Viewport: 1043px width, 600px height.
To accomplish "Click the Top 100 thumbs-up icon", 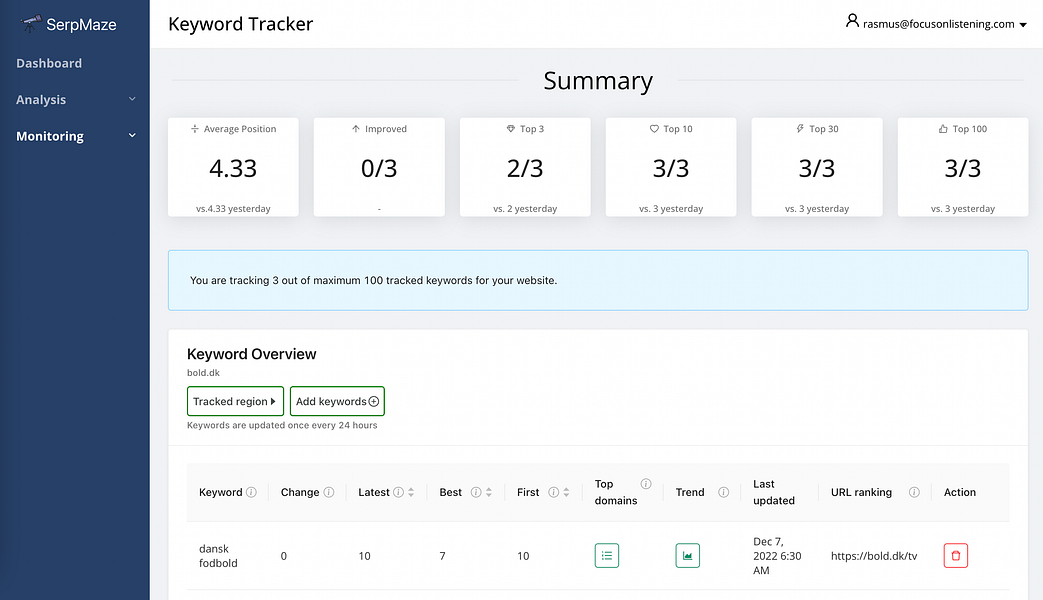I will (x=943, y=128).
